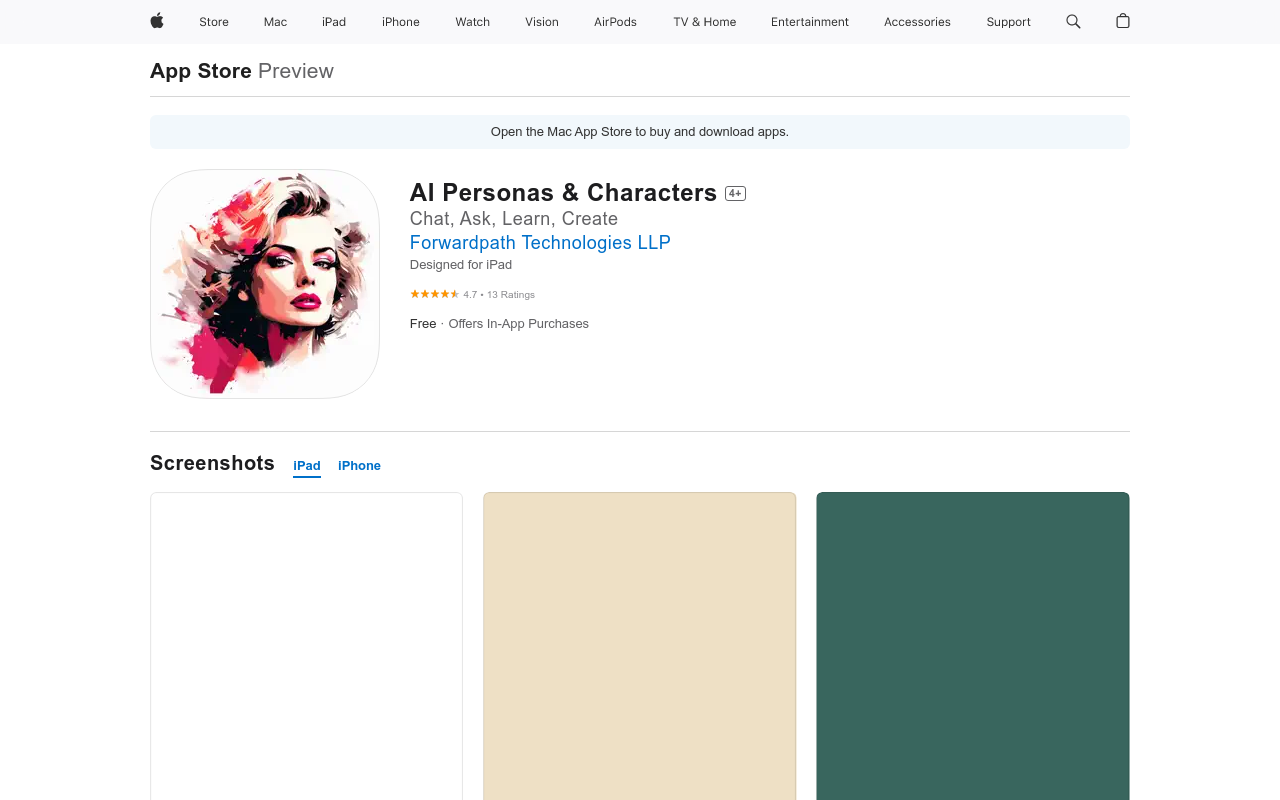Screen dimensions: 1280x800
Task: Open the iPad nav menu item
Action: click(334, 22)
